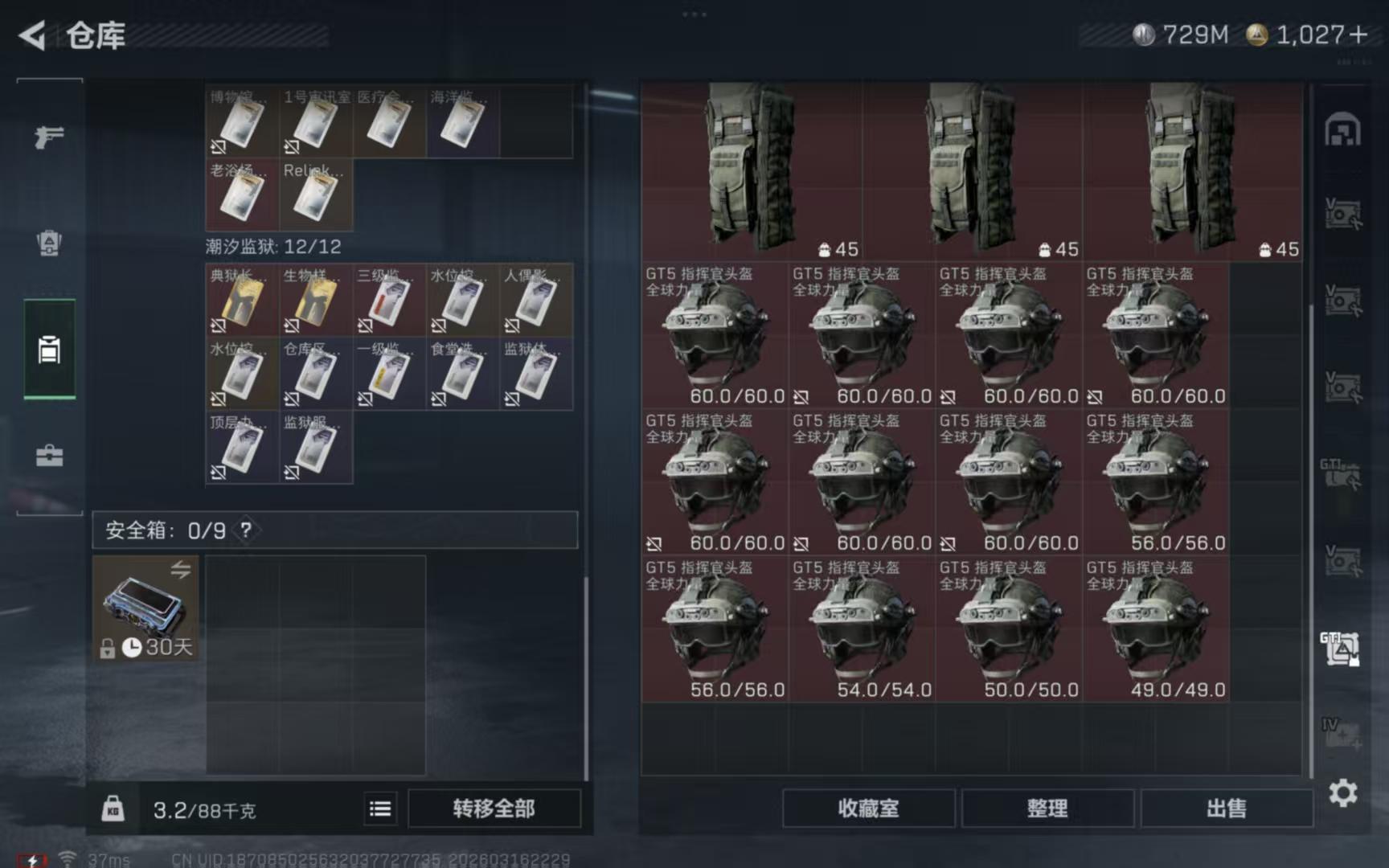Select the chest rig tab in left sidebar
Screen dimensions: 1389x868
tap(49, 350)
